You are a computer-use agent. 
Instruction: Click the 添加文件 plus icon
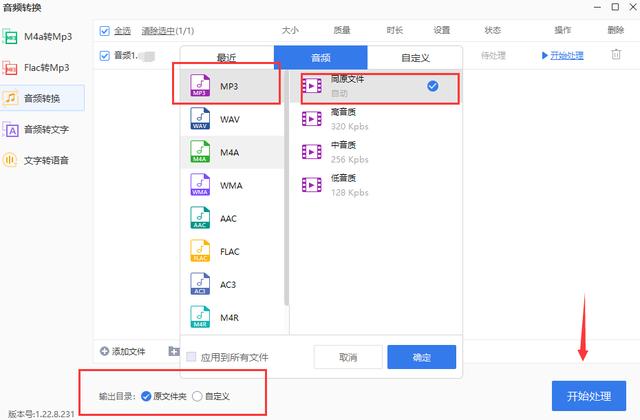104,351
